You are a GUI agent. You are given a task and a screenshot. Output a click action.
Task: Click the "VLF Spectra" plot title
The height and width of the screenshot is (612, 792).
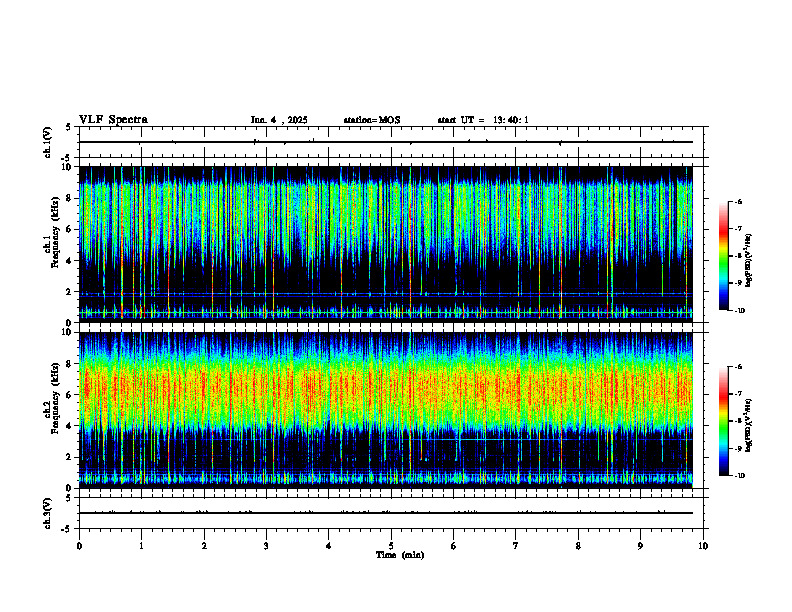click(113, 120)
